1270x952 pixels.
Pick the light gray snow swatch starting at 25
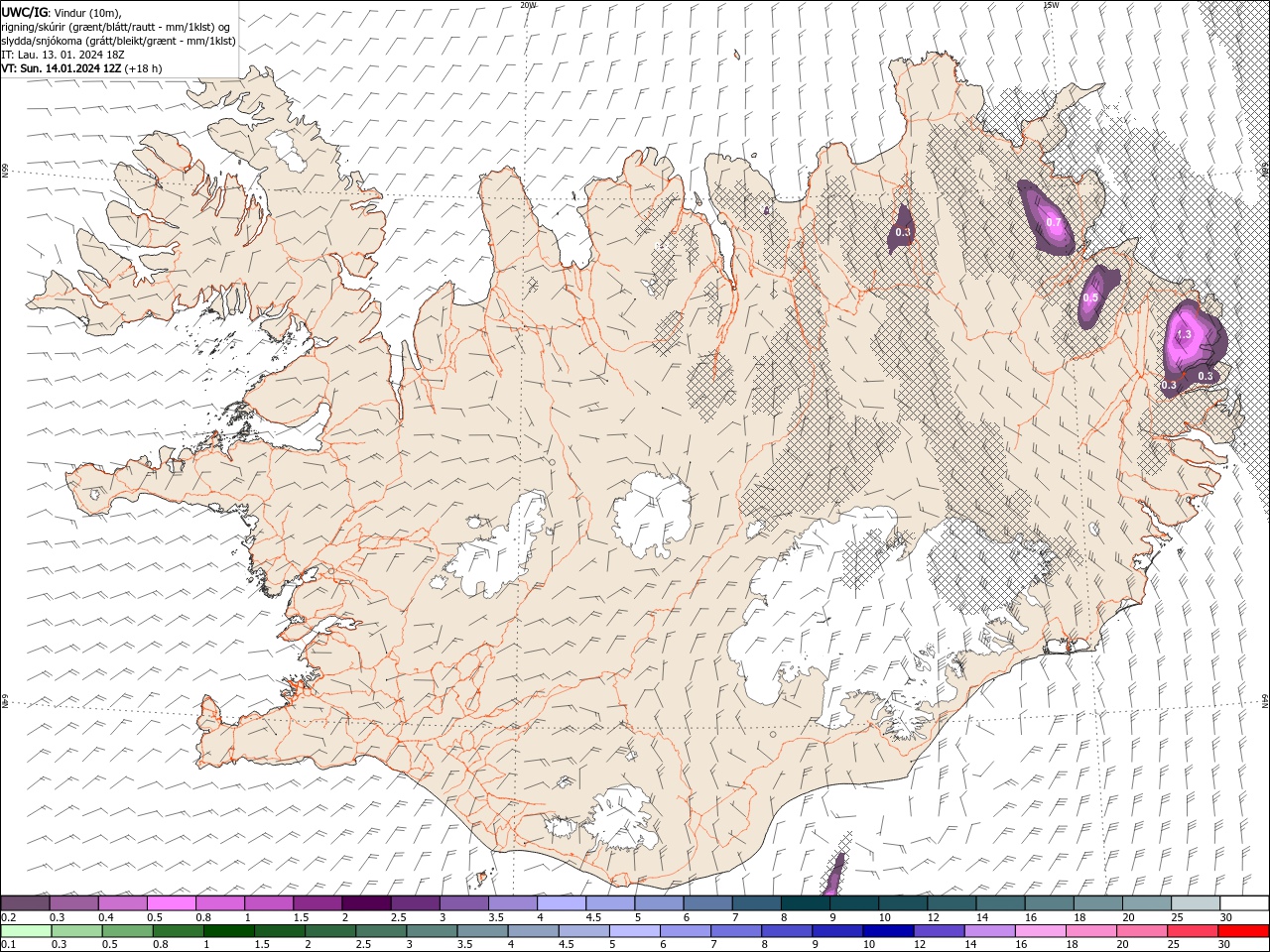coord(1195,902)
